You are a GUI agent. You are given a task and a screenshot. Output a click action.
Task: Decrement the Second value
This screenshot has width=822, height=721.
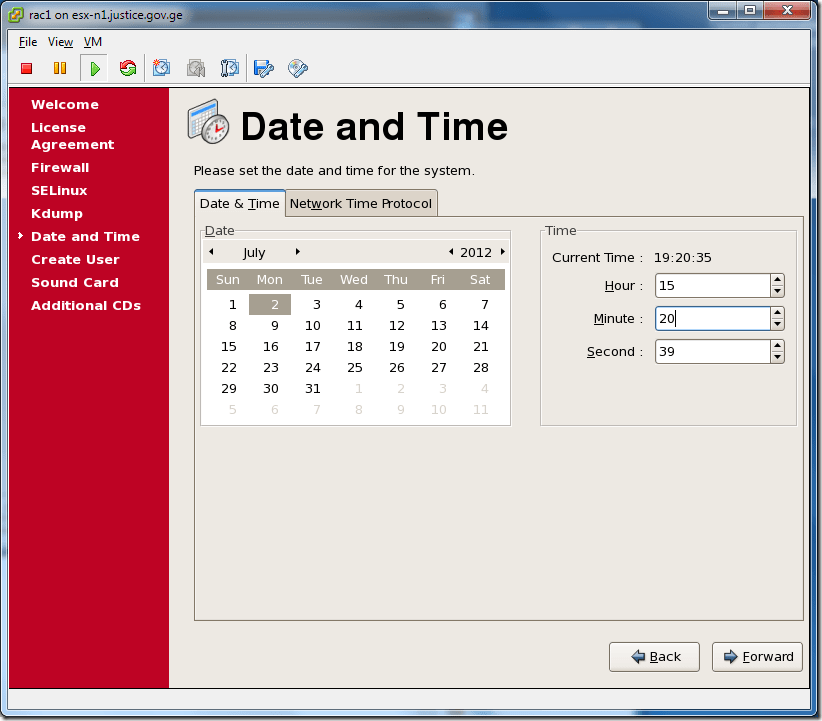tap(778, 356)
